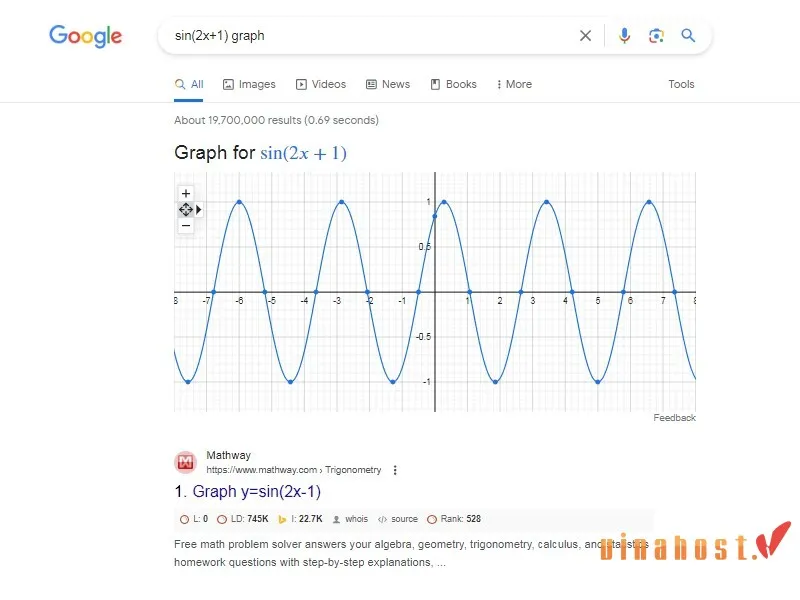Start voice search with the microphone icon
800x600 pixels.
(625, 36)
